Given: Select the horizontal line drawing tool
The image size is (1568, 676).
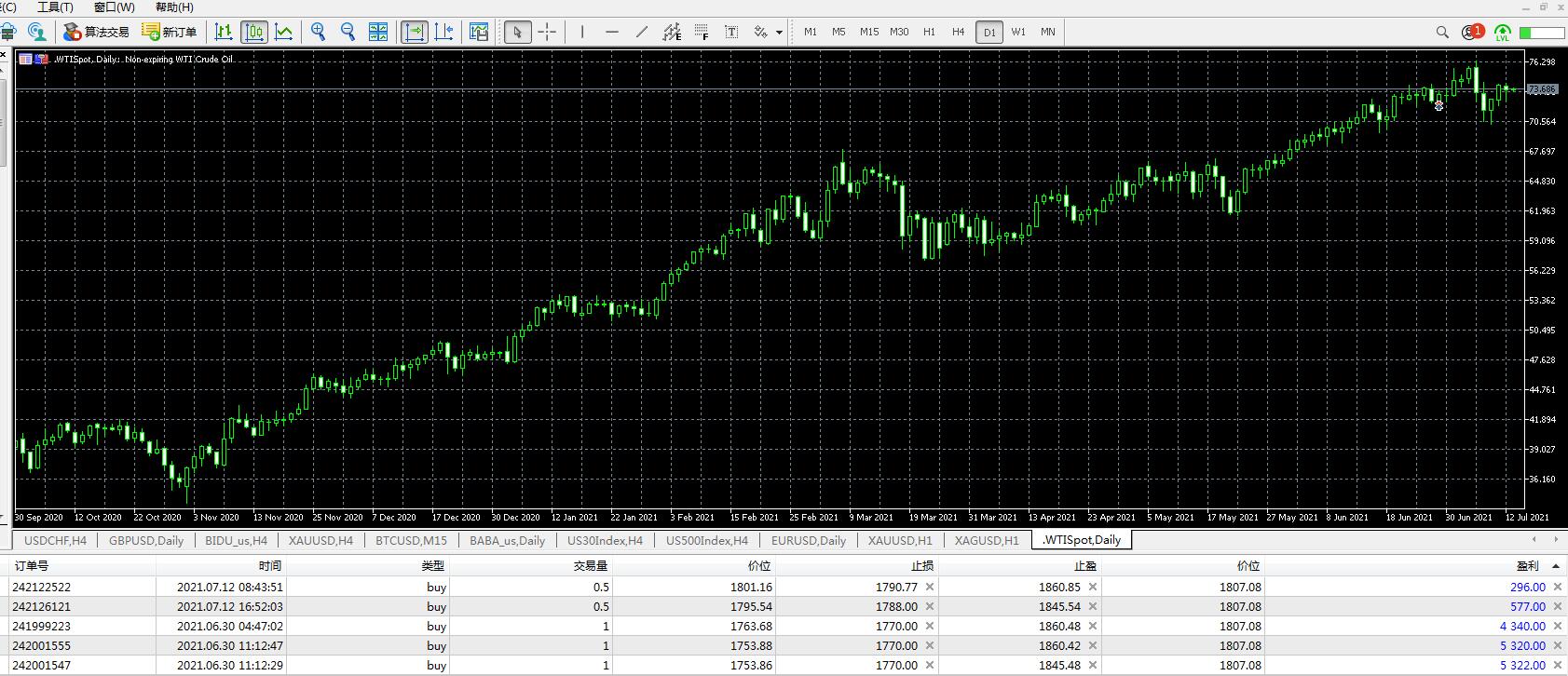Looking at the screenshot, I should 612,32.
